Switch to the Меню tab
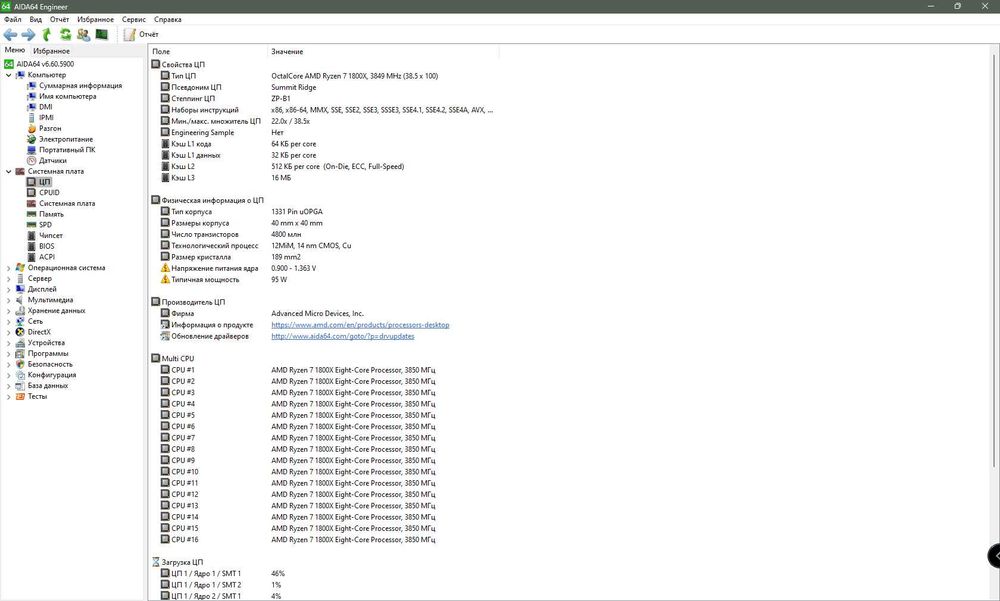Image resolution: width=1000 pixels, height=601 pixels. (x=15, y=50)
